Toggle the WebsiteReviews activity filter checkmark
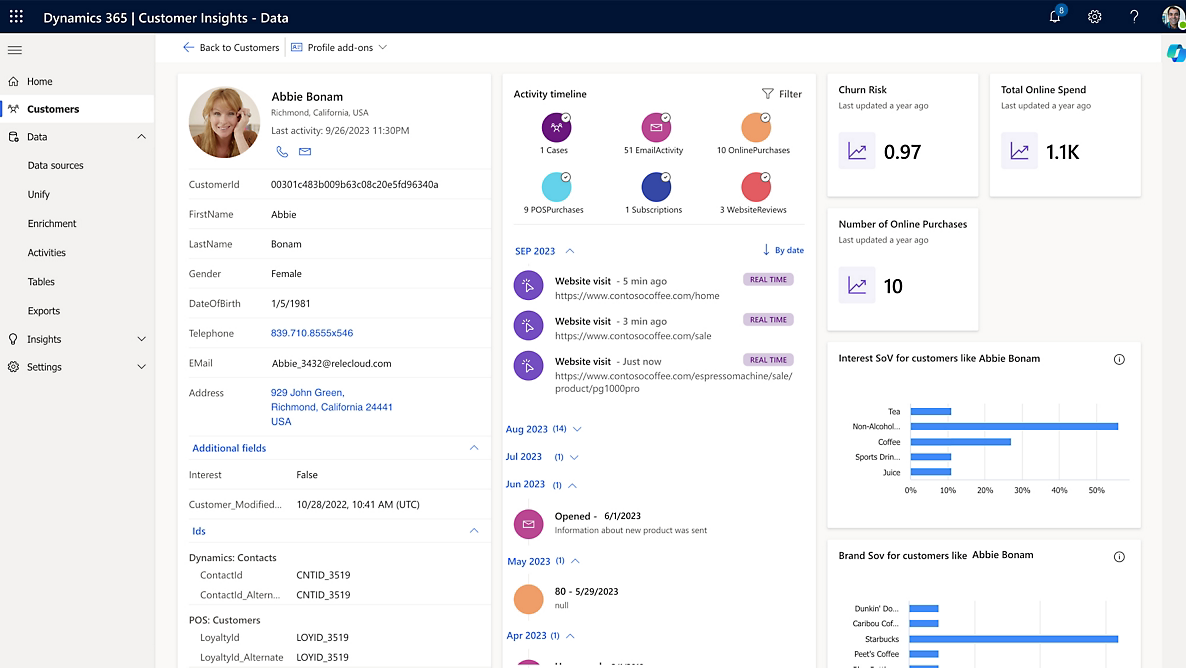Image resolution: width=1186 pixels, height=668 pixels. pyautogui.click(x=763, y=178)
